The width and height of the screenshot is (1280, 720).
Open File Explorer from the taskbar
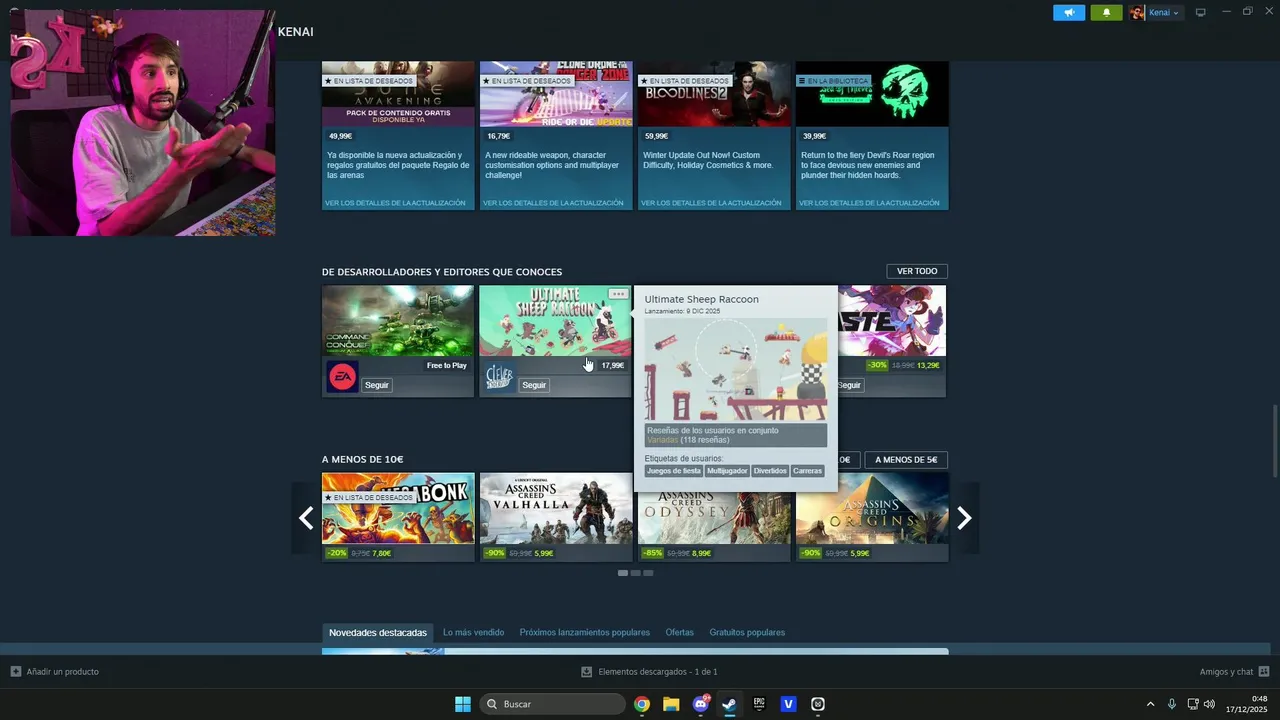tap(671, 704)
